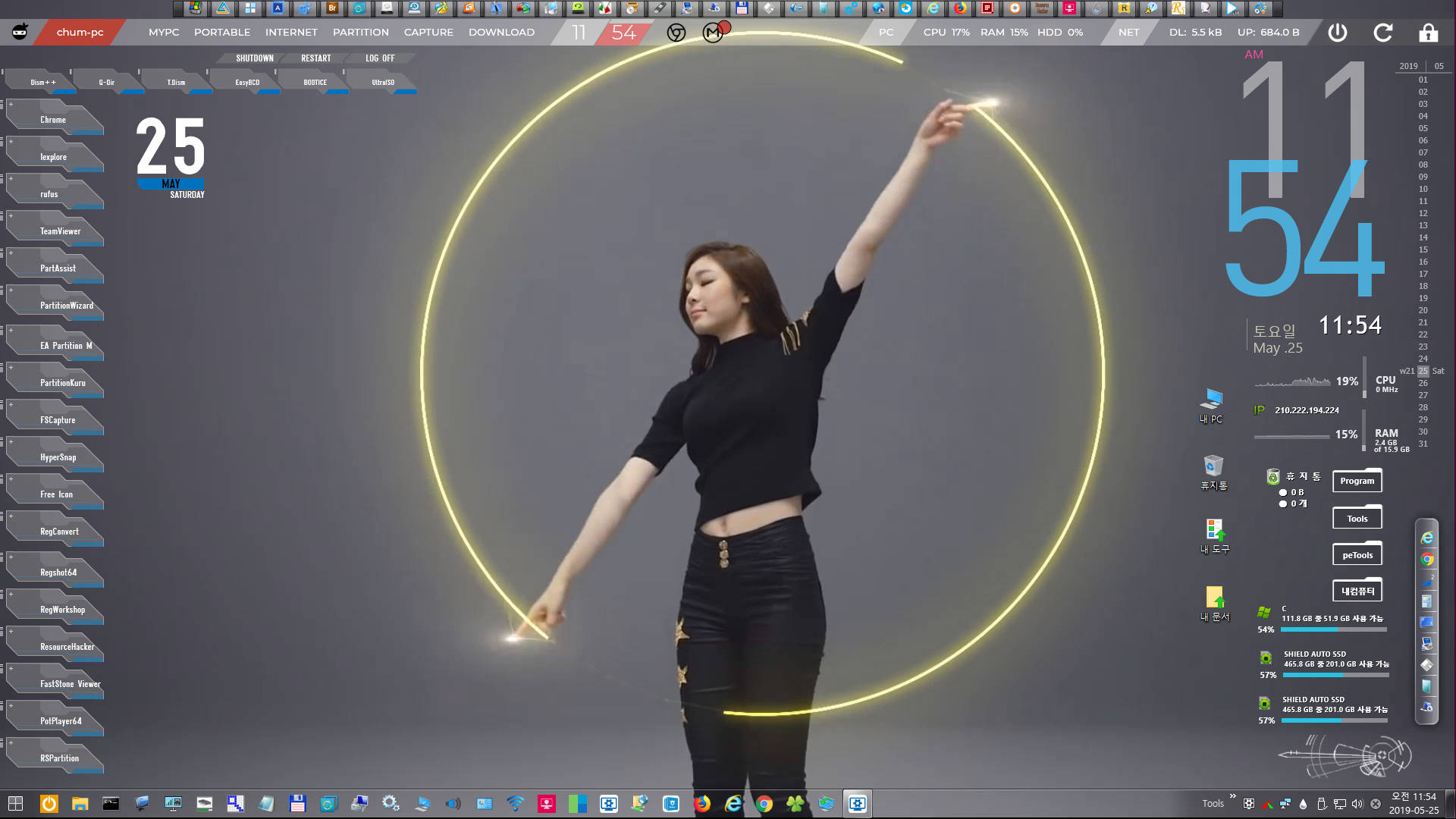Open the PARTITION menu

click(x=361, y=33)
